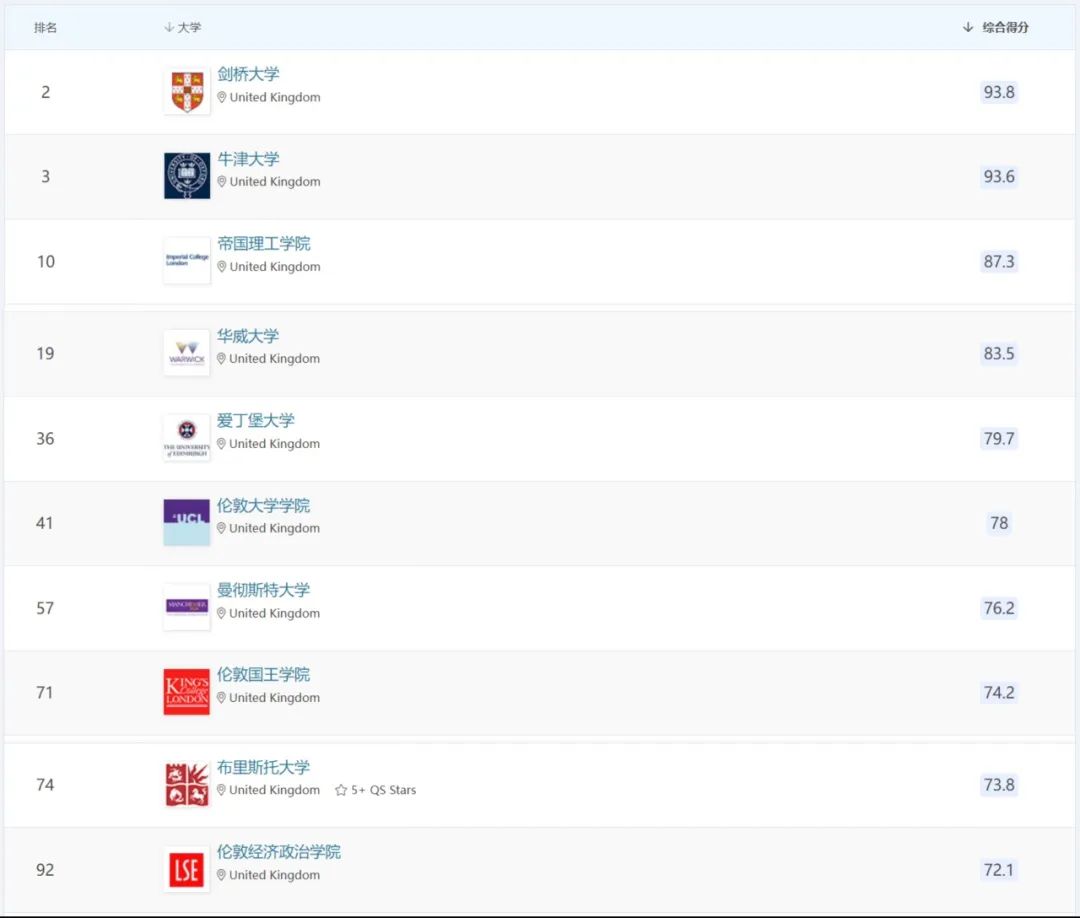
Task: Open the 伦敦大学学院 link
Action: [264, 505]
